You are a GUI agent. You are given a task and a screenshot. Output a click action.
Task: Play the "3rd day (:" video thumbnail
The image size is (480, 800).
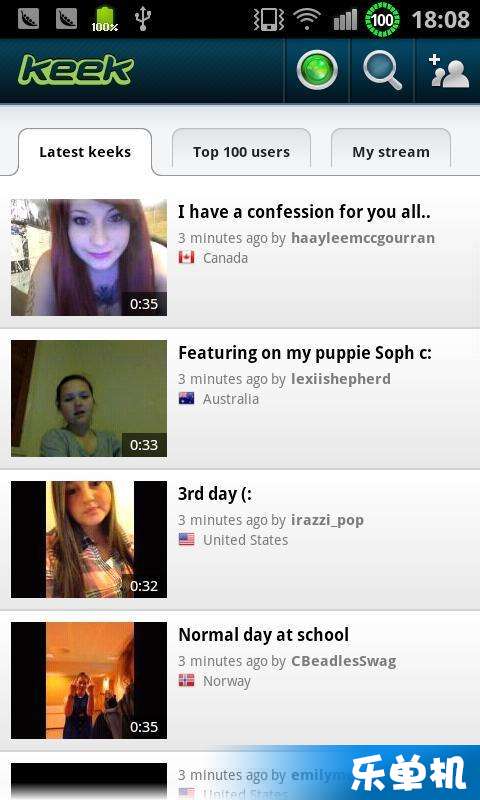(89, 539)
